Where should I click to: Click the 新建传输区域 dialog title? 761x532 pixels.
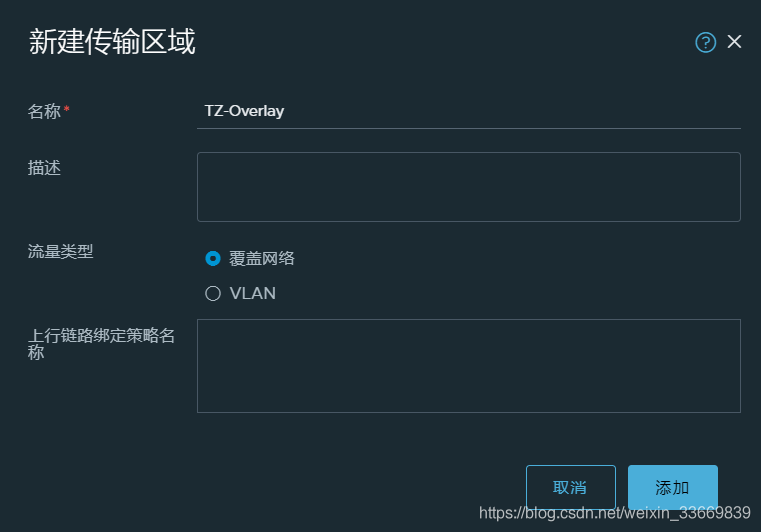click(x=112, y=42)
